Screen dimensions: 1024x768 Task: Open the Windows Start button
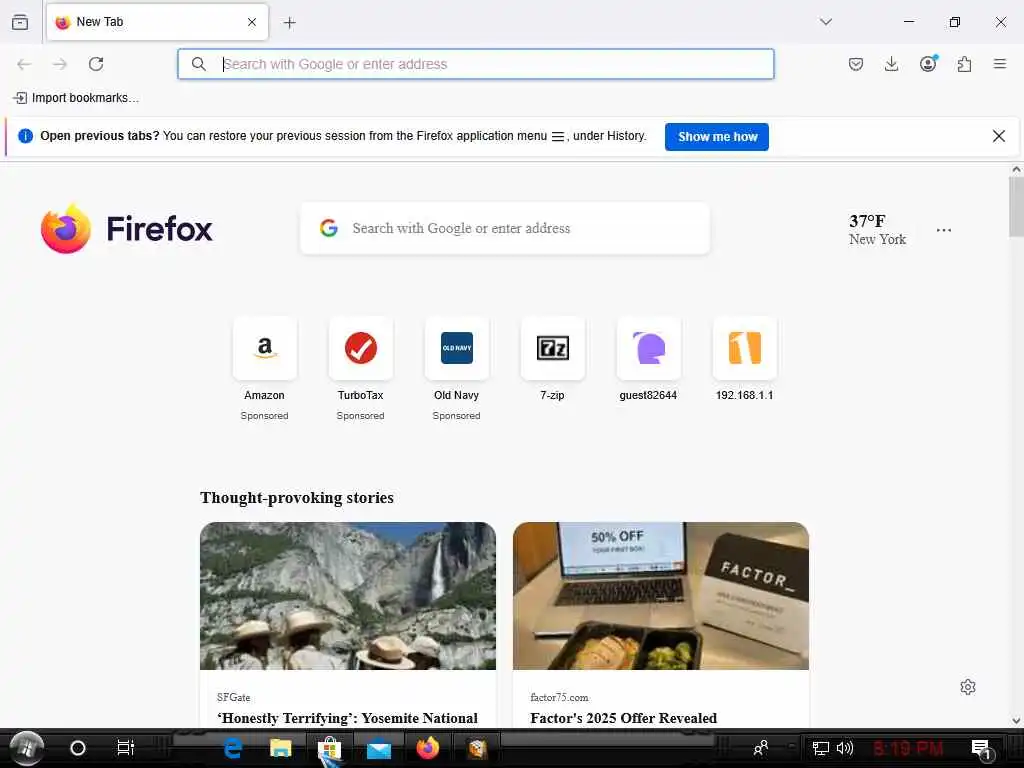click(27, 748)
